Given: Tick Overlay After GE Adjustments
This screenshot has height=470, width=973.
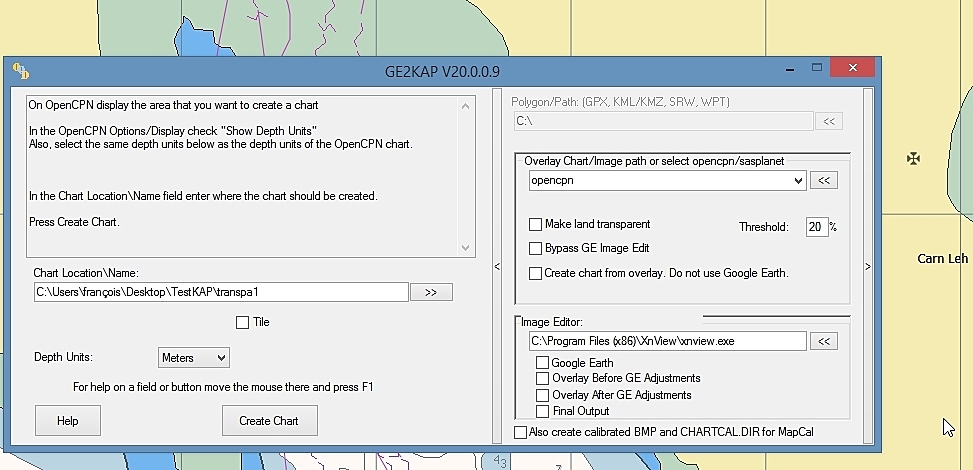Looking at the screenshot, I should [x=542, y=395].
